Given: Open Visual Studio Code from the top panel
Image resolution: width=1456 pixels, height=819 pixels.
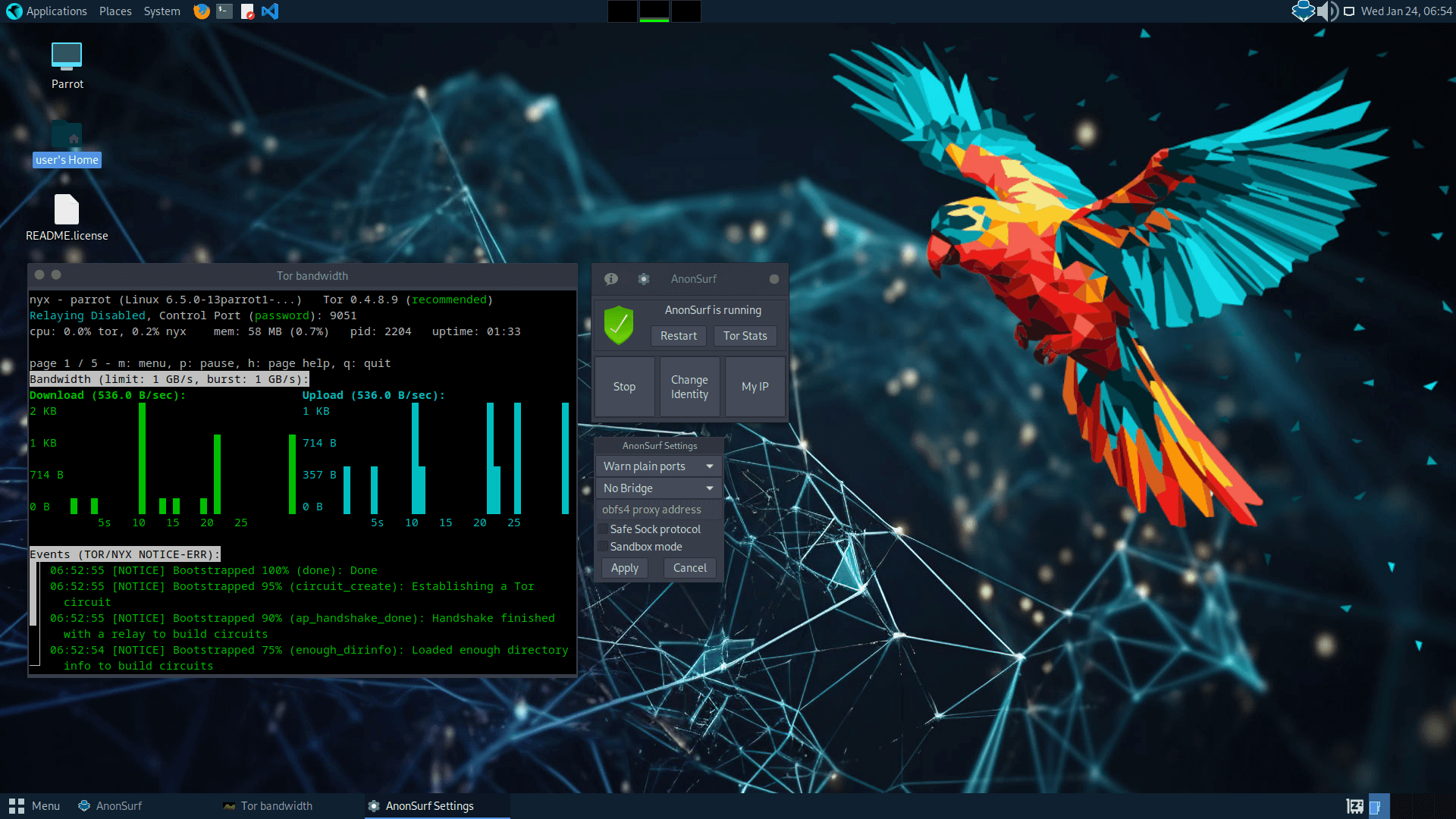Looking at the screenshot, I should pyautogui.click(x=270, y=11).
